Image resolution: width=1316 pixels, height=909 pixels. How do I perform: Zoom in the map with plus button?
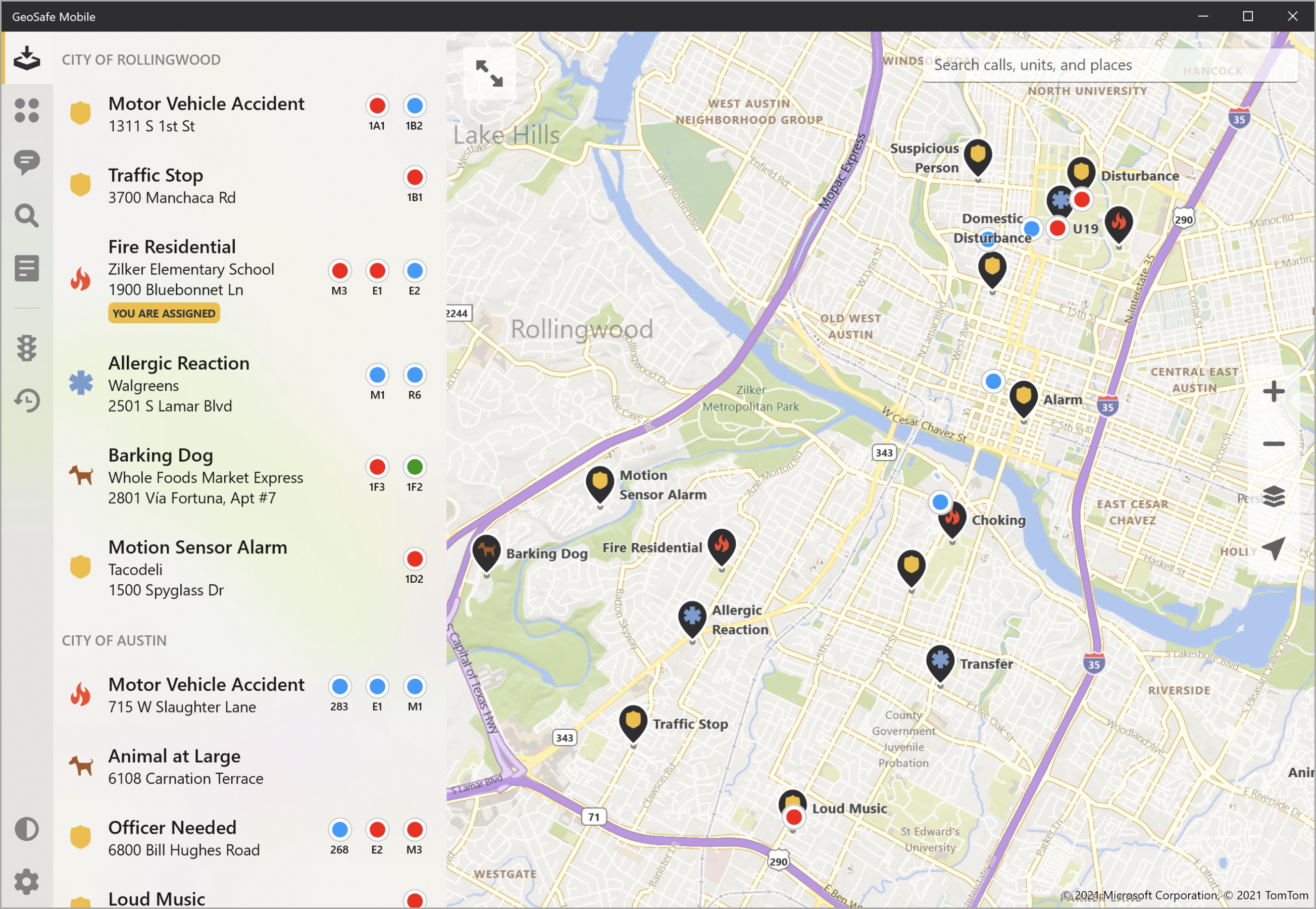point(1273,391)
